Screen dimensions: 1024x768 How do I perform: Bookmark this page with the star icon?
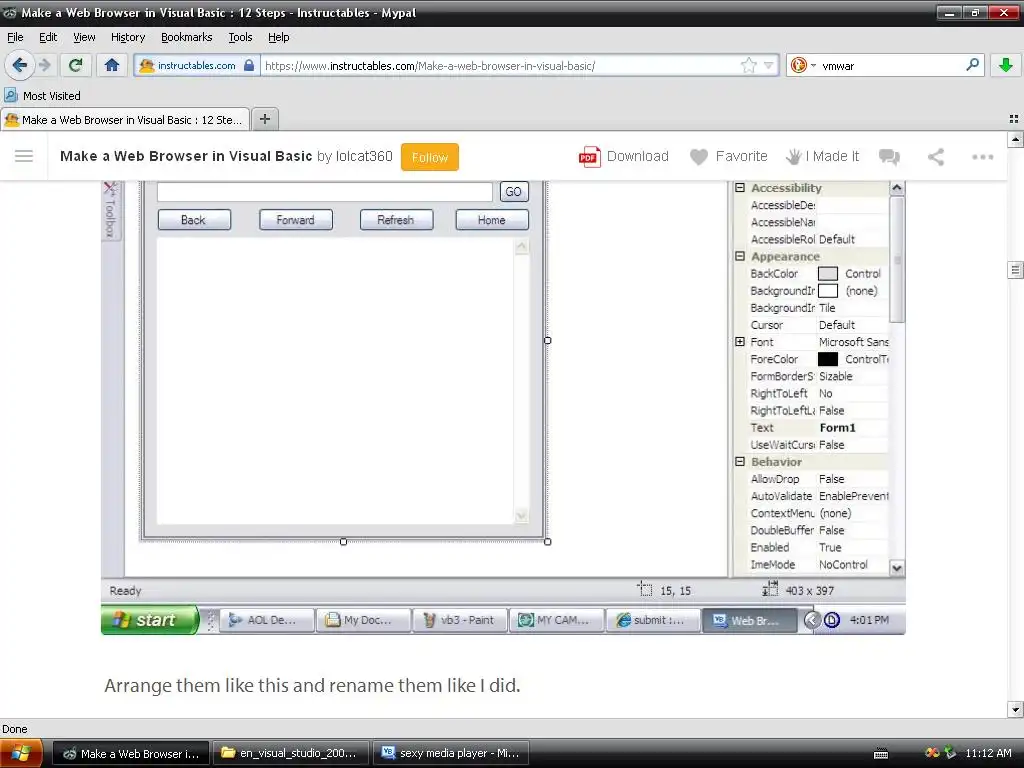point(748,65)
